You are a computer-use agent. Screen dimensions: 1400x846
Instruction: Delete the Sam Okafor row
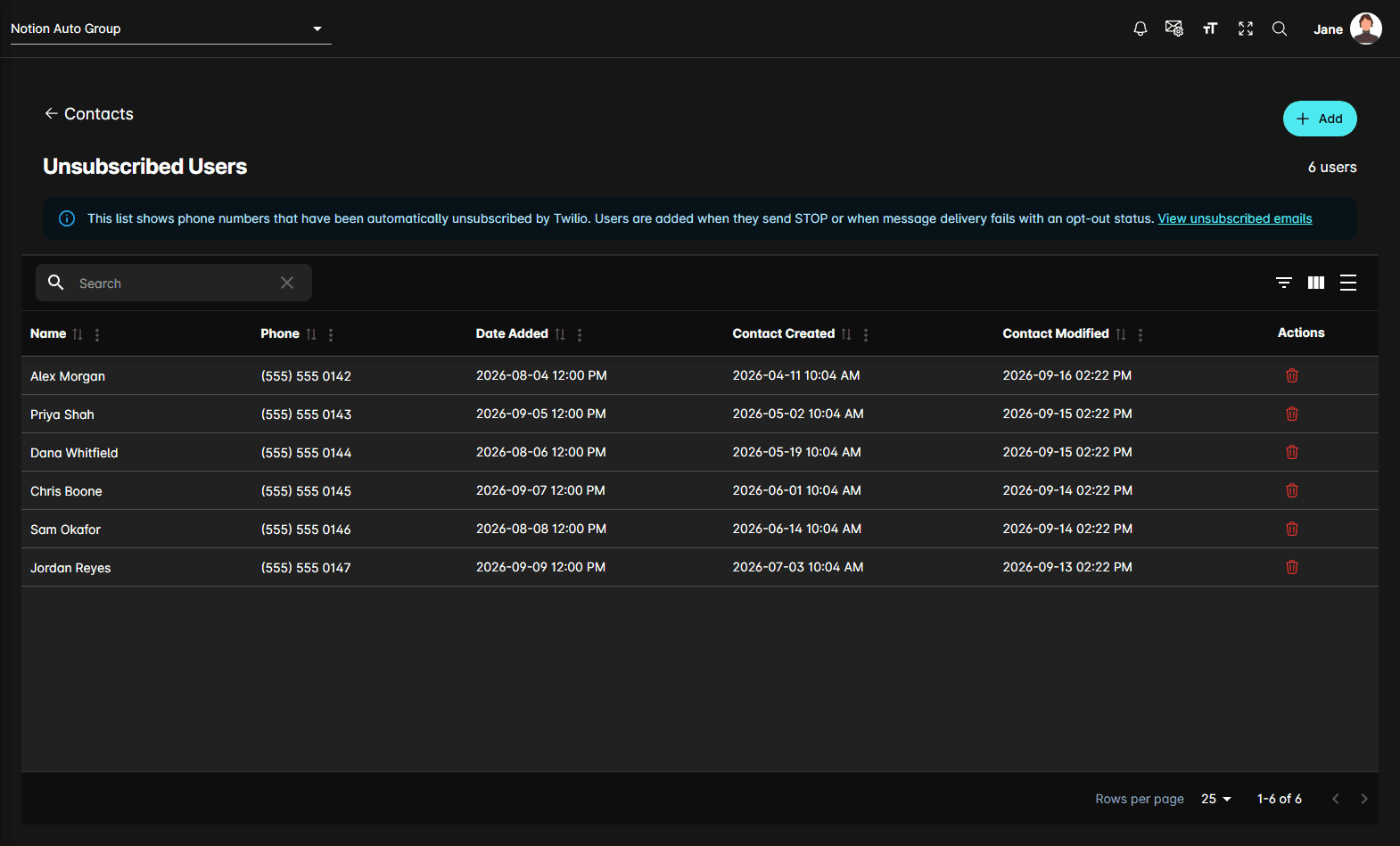point(1292,529)
